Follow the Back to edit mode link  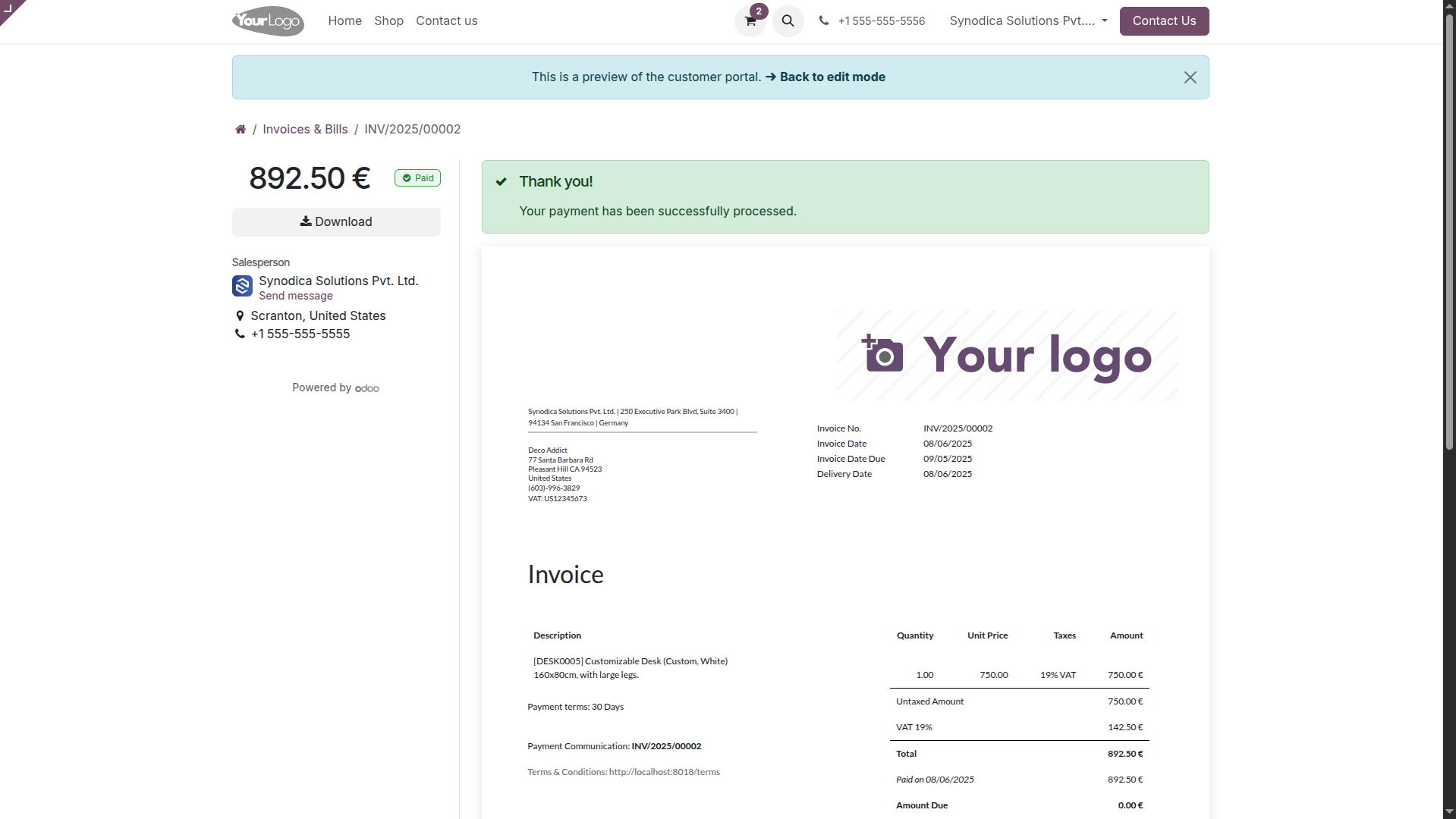[825, 77]
